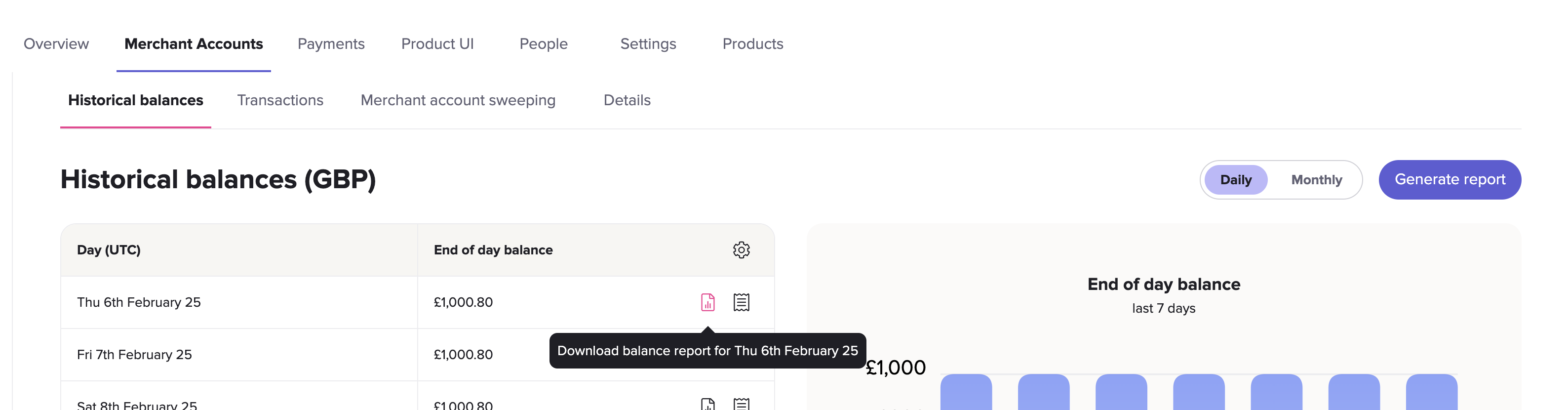The width and height of the screenshot is (1568, 410).
Task: Switch to the Products tab
Action: 752,44
